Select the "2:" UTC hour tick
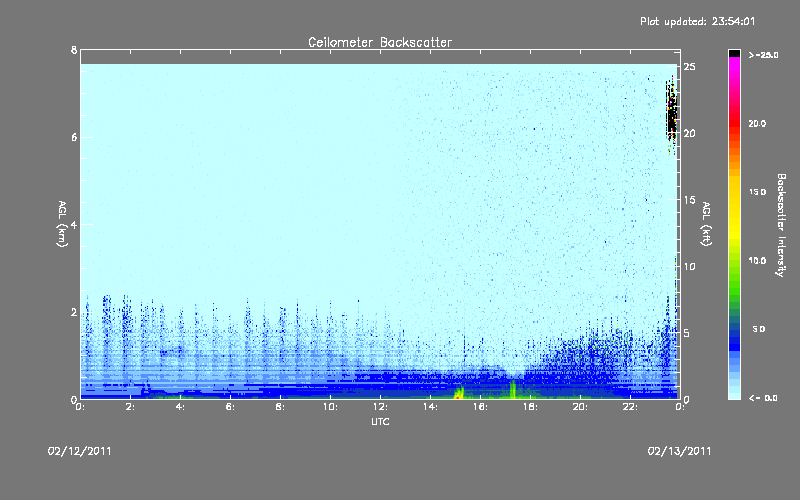Image resolution: width=800 pixels, height=500 pixels. click(130, 407)
